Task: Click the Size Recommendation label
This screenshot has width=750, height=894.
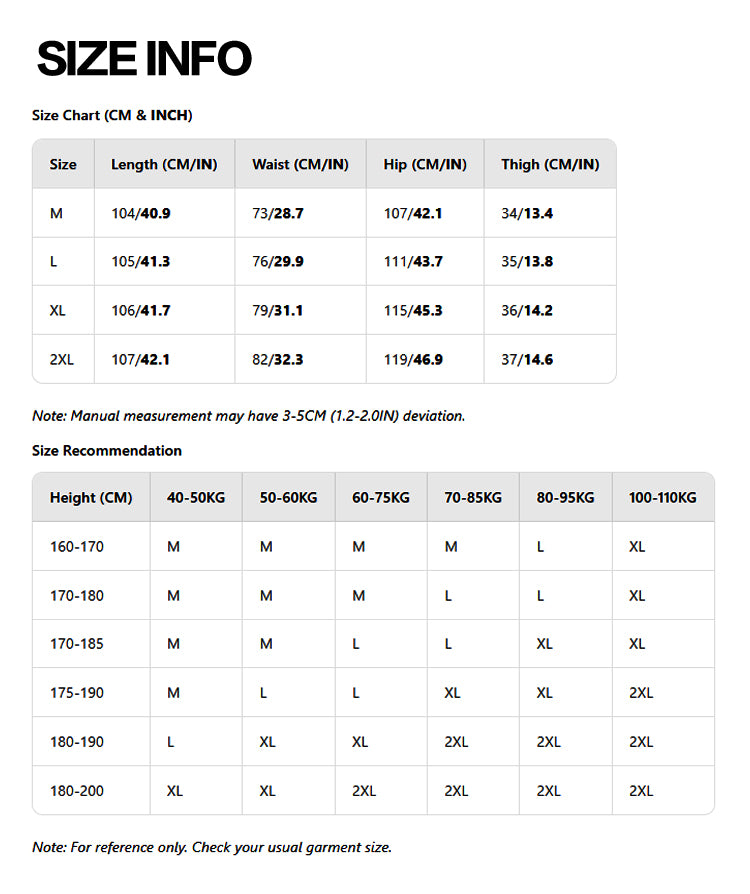Action: tap(107, 450)
